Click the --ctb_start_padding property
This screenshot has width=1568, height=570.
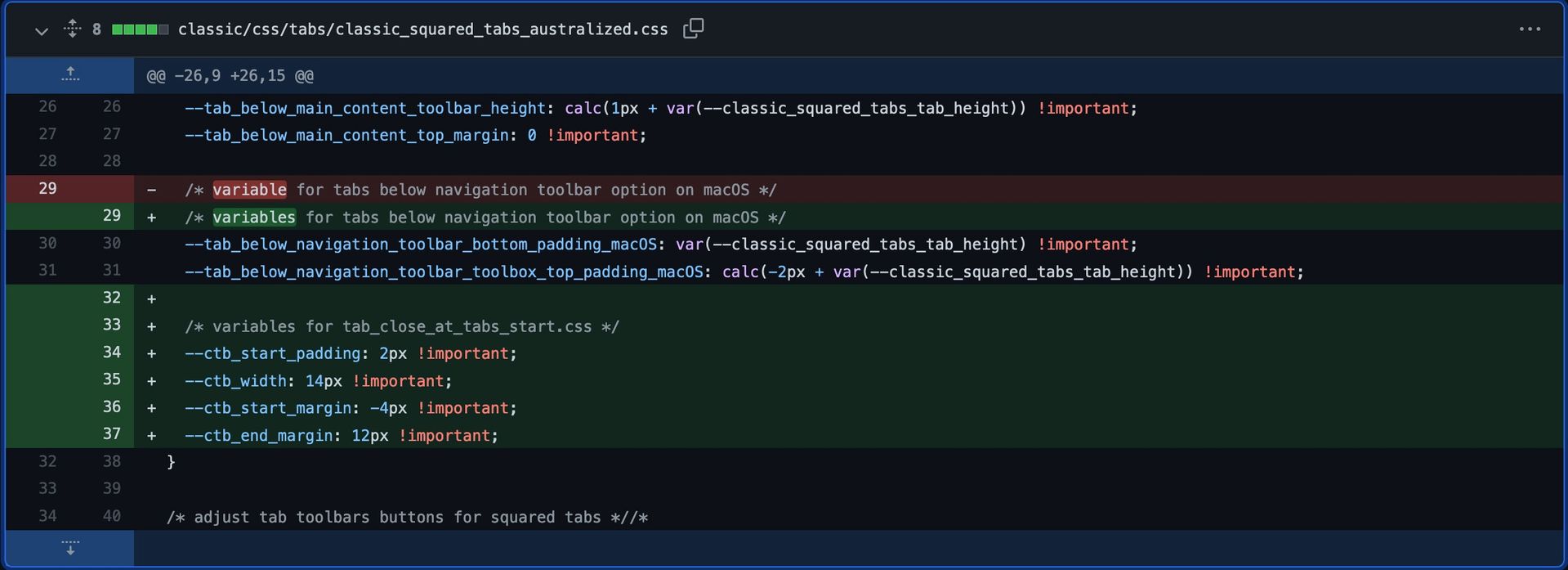coord(272,353)
